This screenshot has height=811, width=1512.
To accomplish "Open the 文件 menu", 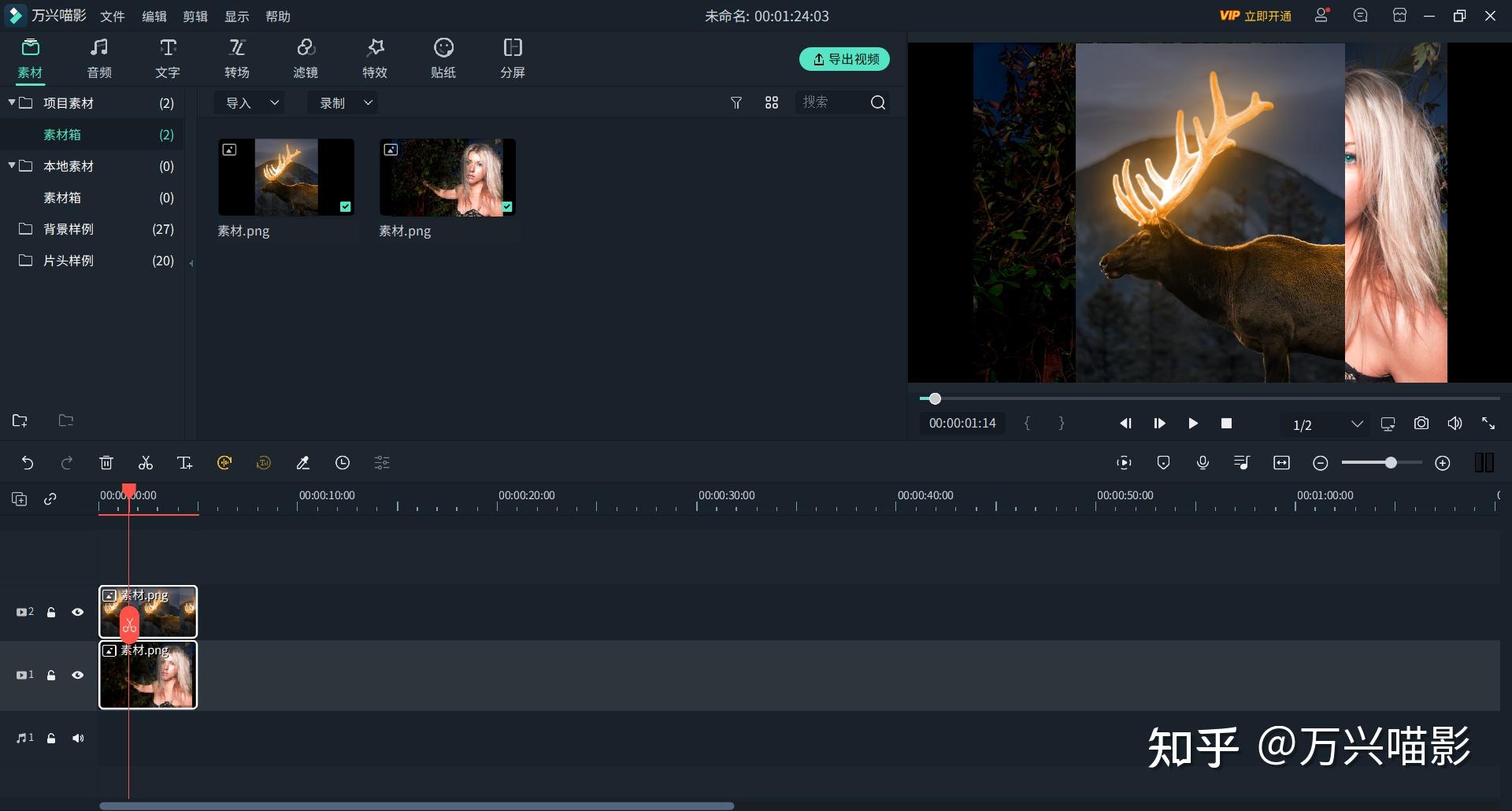I will tap(113, 17).
